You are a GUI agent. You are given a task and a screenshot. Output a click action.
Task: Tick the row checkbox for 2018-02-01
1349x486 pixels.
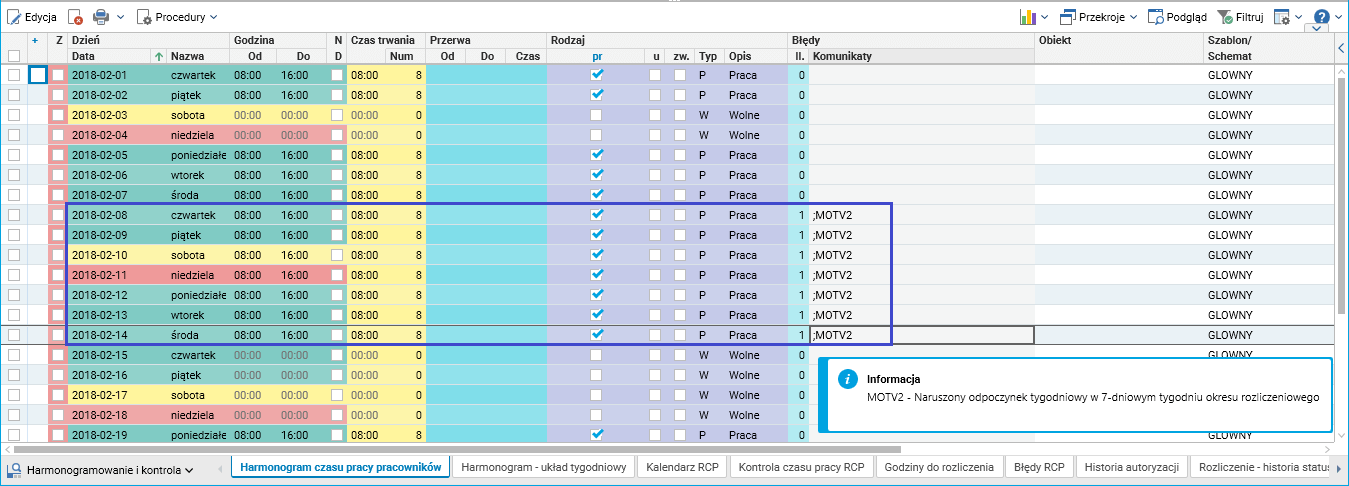(x=14, y=75)
